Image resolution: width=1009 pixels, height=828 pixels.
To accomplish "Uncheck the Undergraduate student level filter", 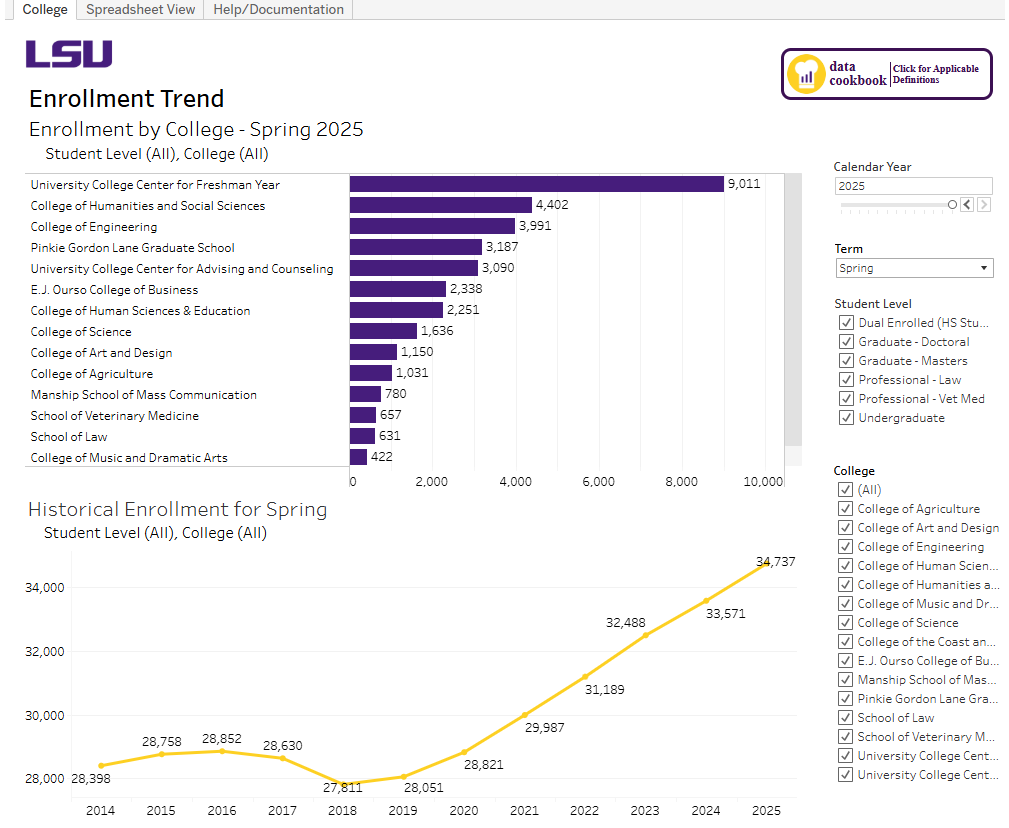I will tap(846, 417).
